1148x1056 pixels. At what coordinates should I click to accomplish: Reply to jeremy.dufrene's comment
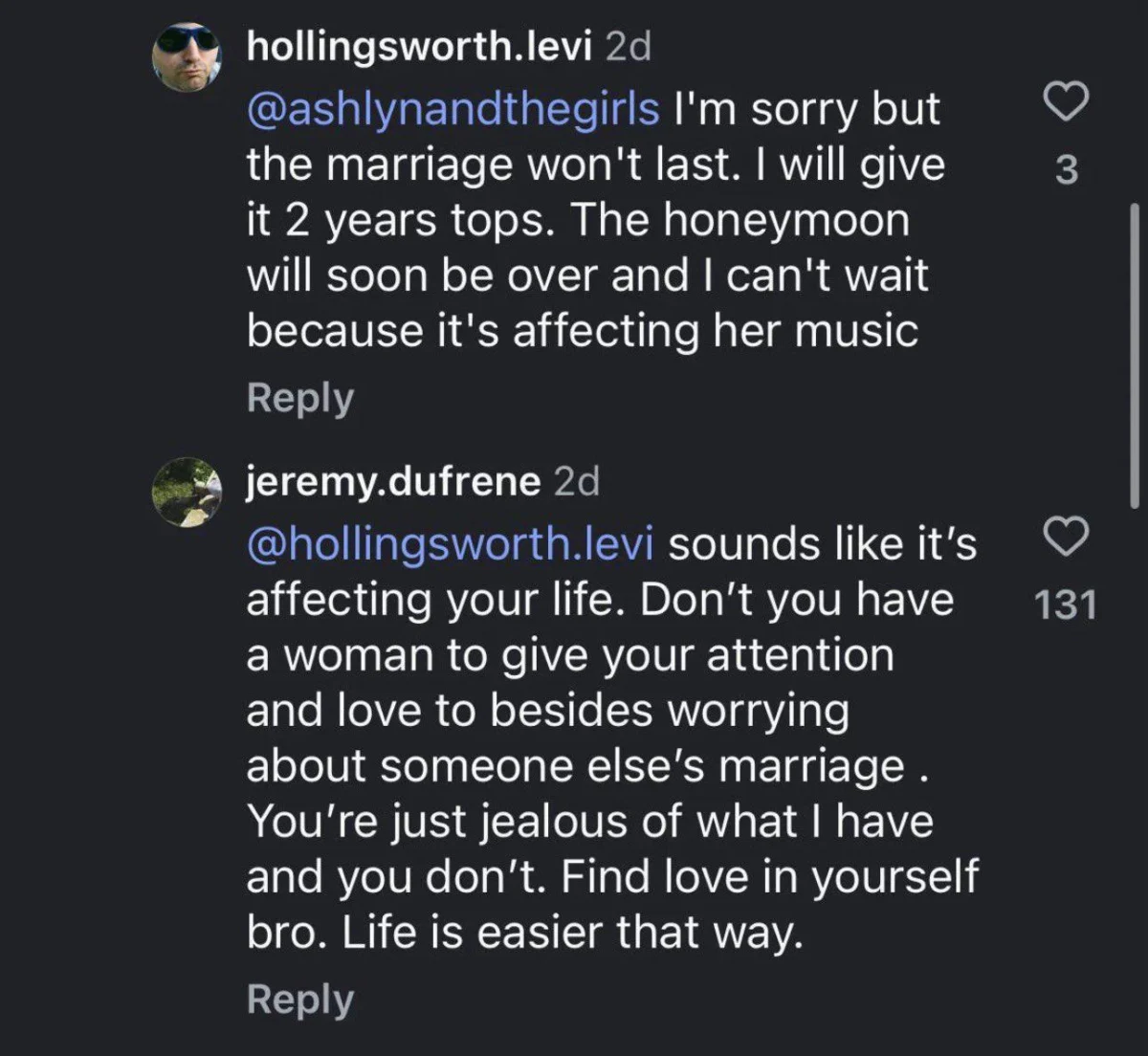point(299,999)
